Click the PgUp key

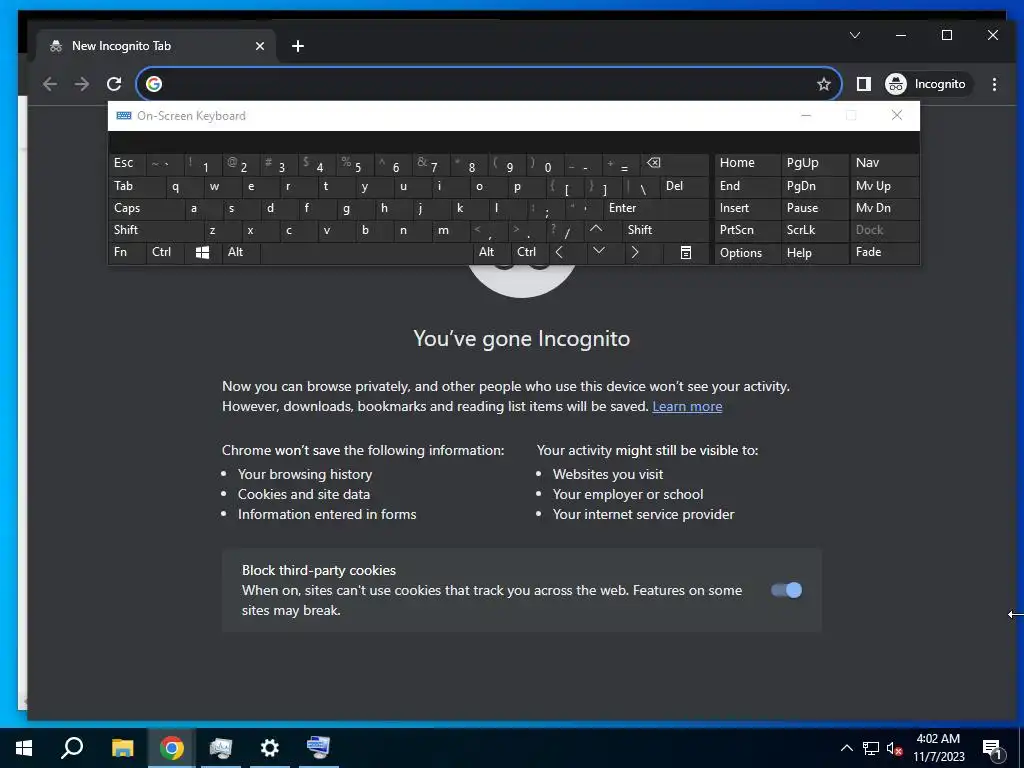click(x=814, y=163)
